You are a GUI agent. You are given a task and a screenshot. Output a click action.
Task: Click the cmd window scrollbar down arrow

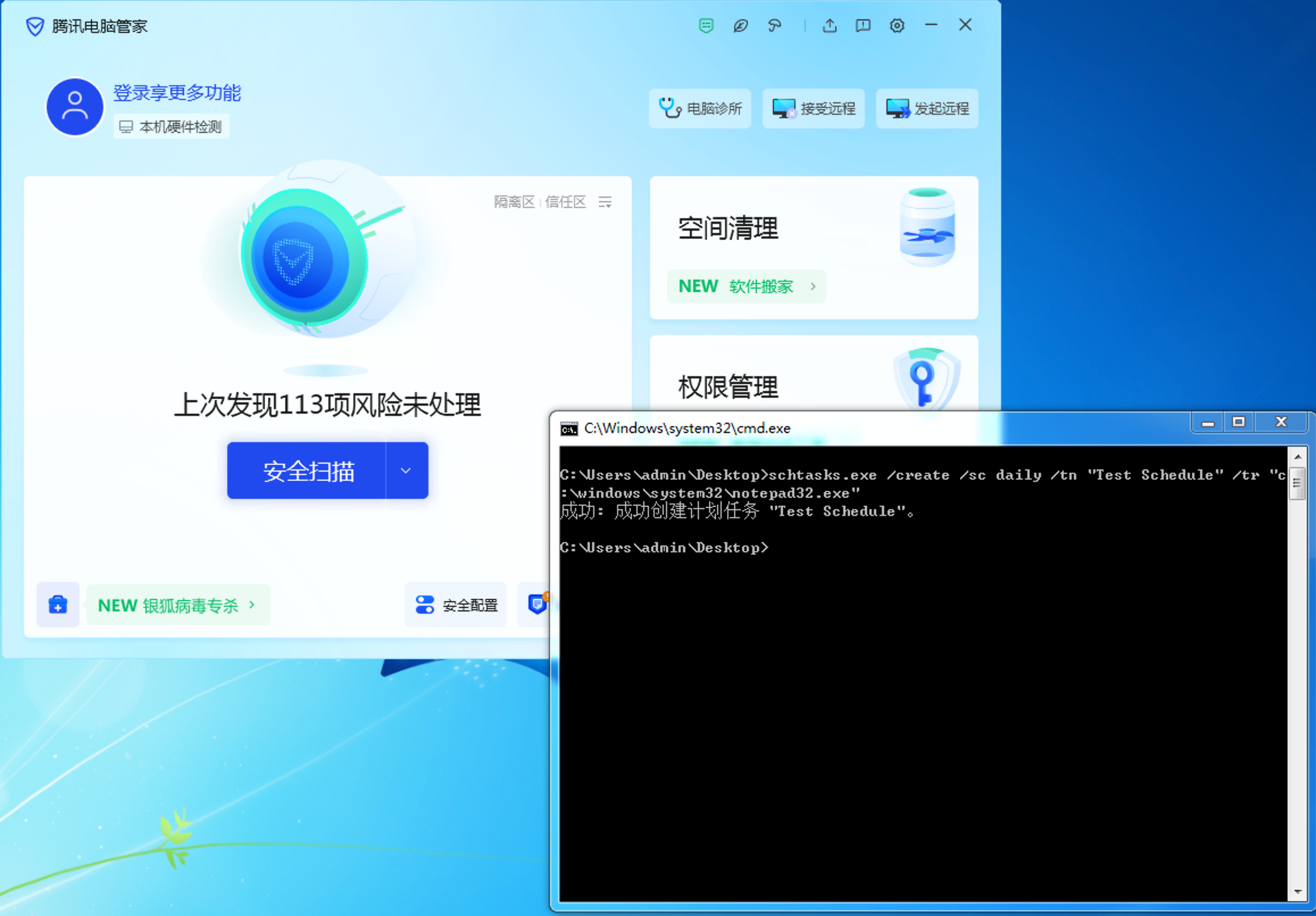tap(1297, 892)
